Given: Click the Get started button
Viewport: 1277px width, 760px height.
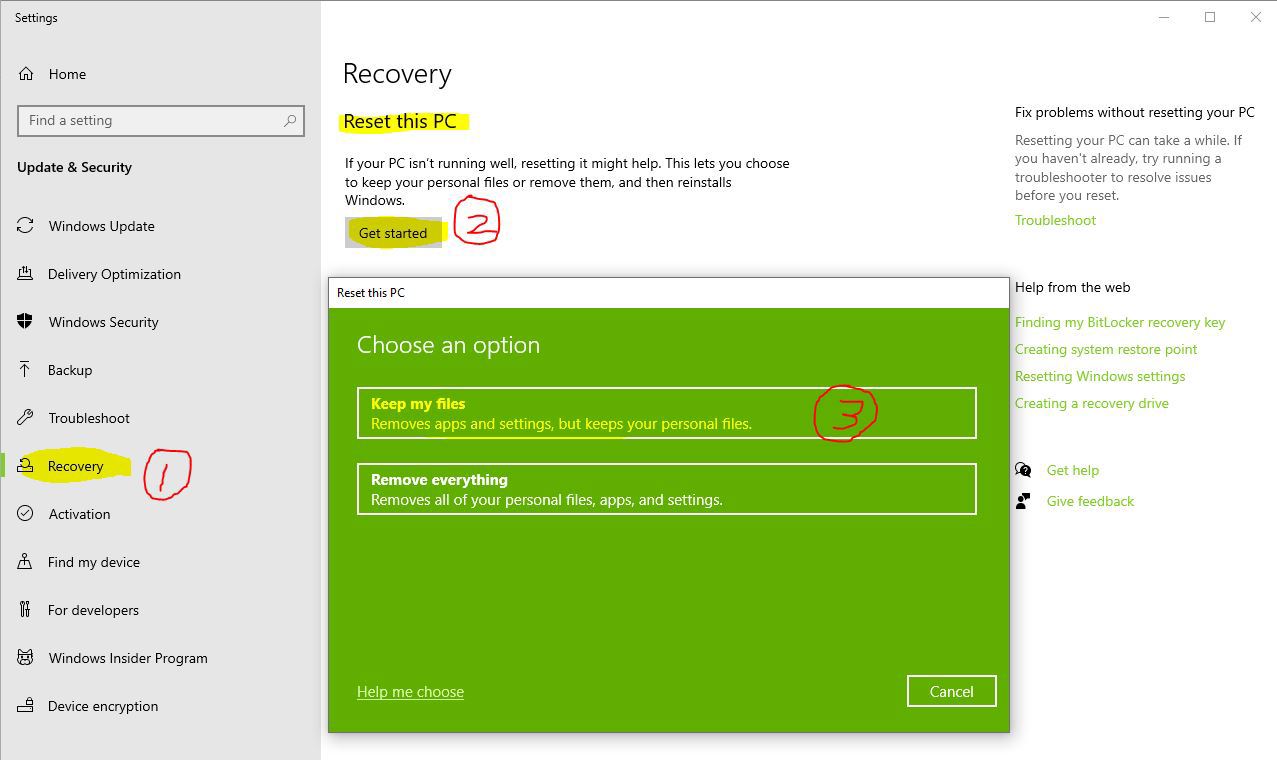Looking at the screenshot, I should [393, 233].
